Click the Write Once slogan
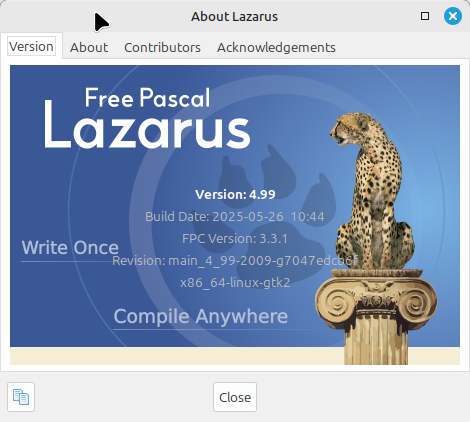470x422 pixels. pos(70,248)
